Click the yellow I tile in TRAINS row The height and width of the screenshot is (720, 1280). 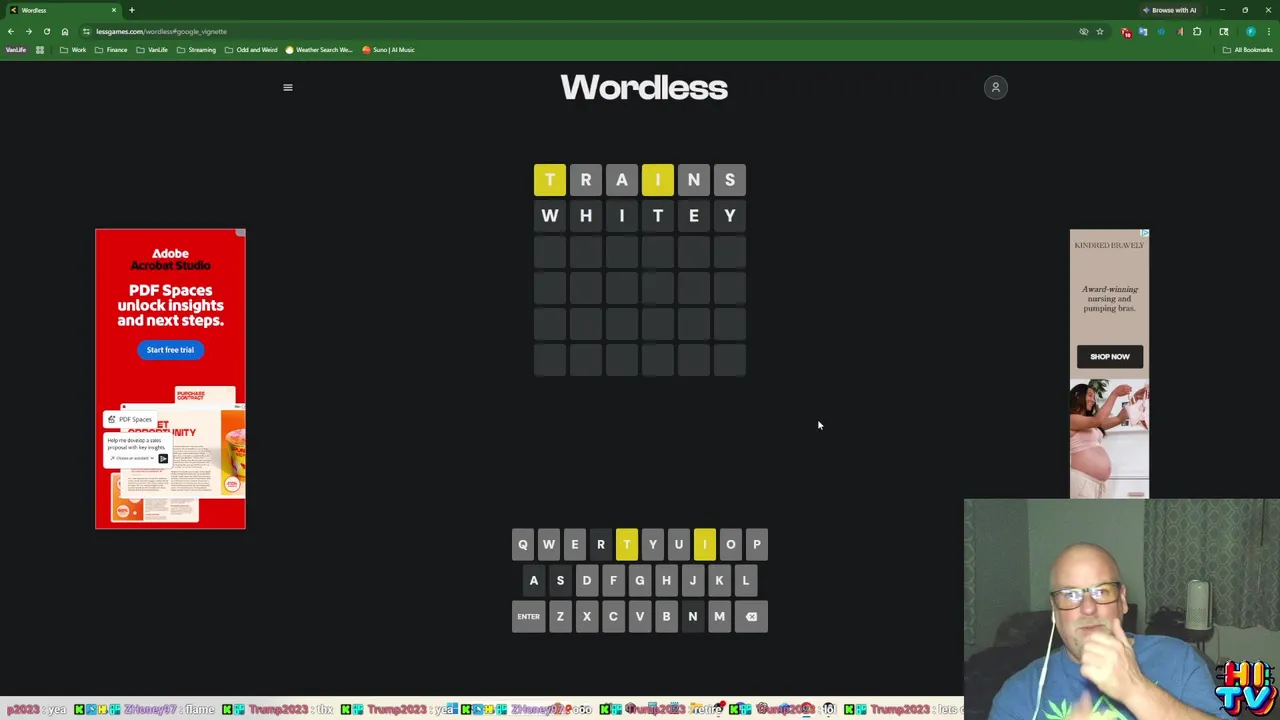[x=657, y=180]
